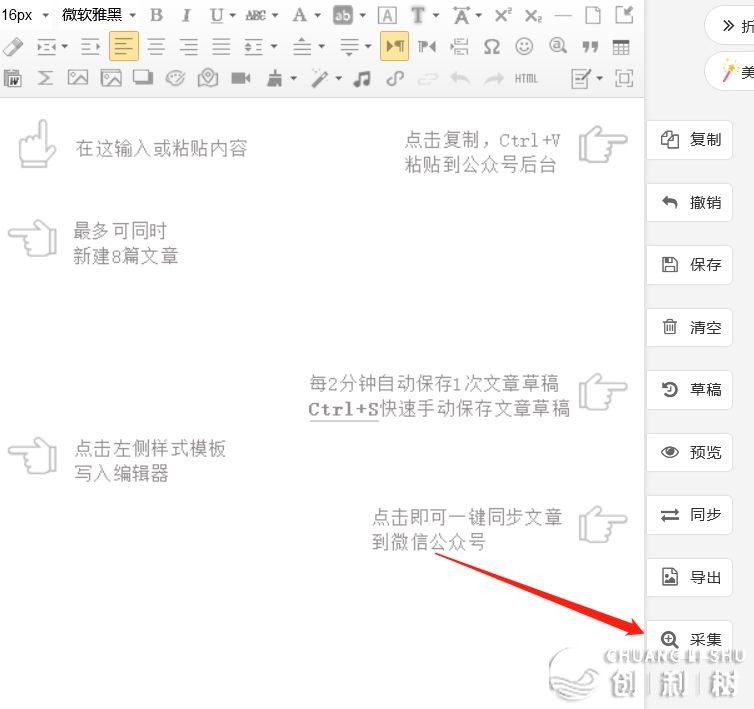The width and height of the screenshot is (754, 709).
Task: Export article with 导出 button
Action: point(690,577)
